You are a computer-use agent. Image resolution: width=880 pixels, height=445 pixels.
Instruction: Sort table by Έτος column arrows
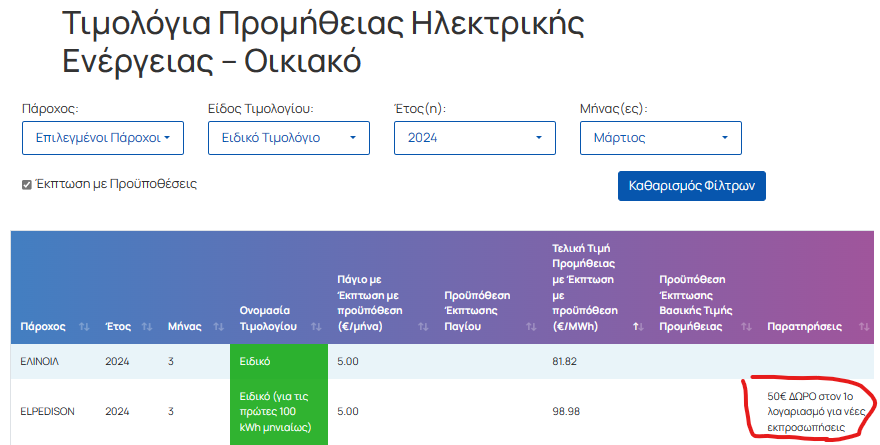click(x=147, y=327)
